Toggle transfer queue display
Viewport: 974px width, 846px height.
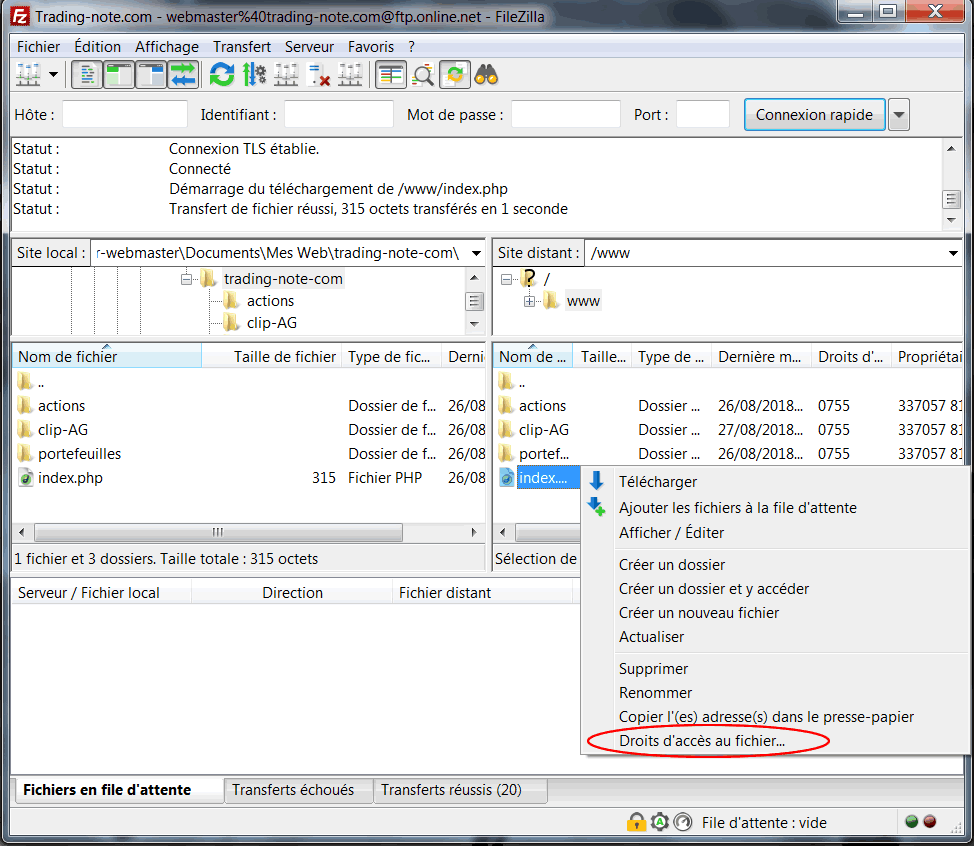(x=183, y=75)
